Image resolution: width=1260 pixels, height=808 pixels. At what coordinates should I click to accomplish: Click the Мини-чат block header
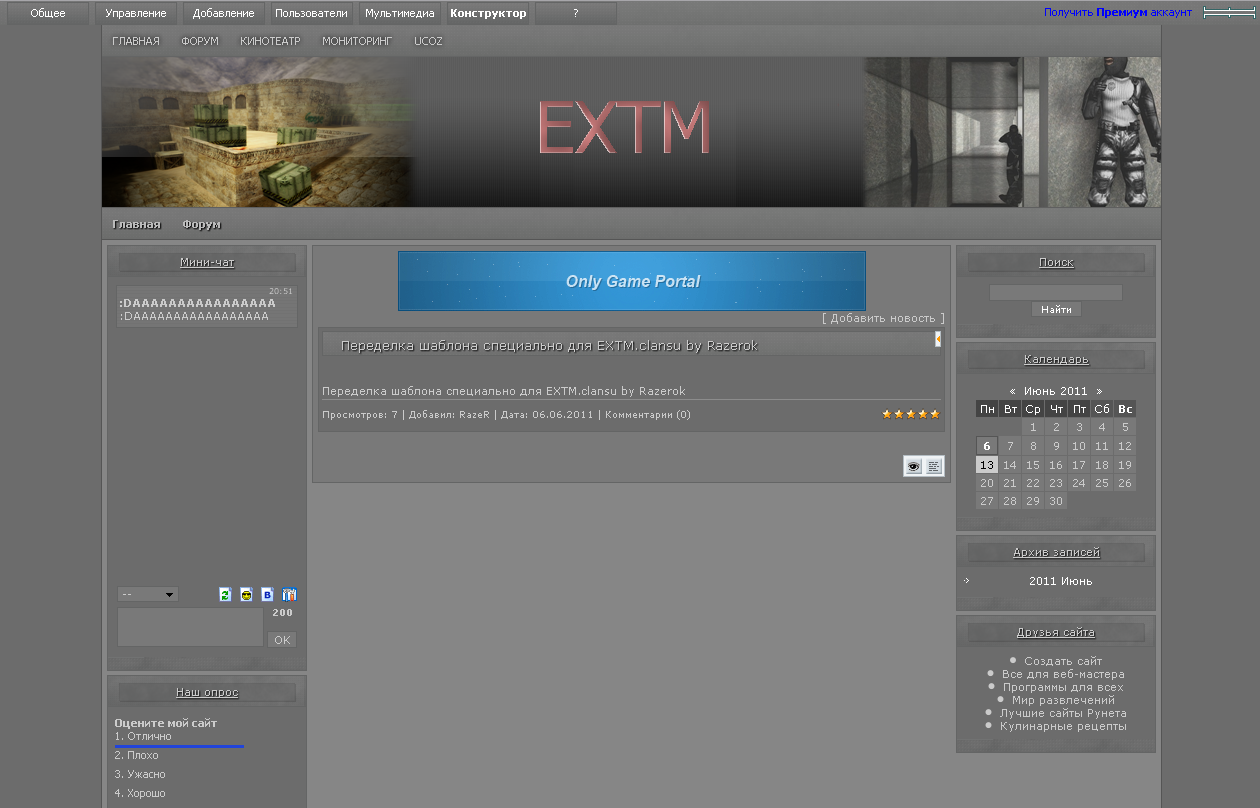click(x=207, y=262)
